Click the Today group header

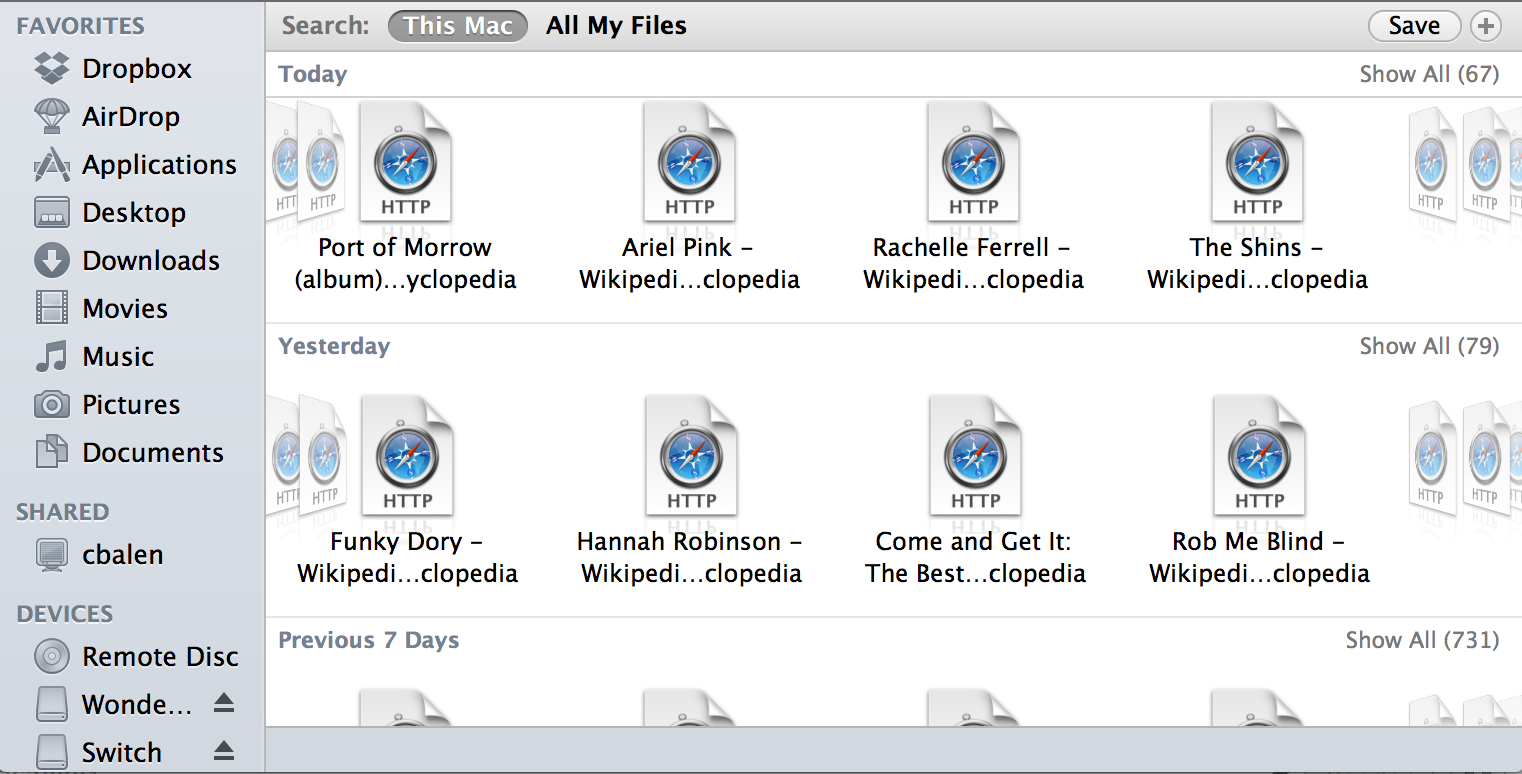[313, 74]
